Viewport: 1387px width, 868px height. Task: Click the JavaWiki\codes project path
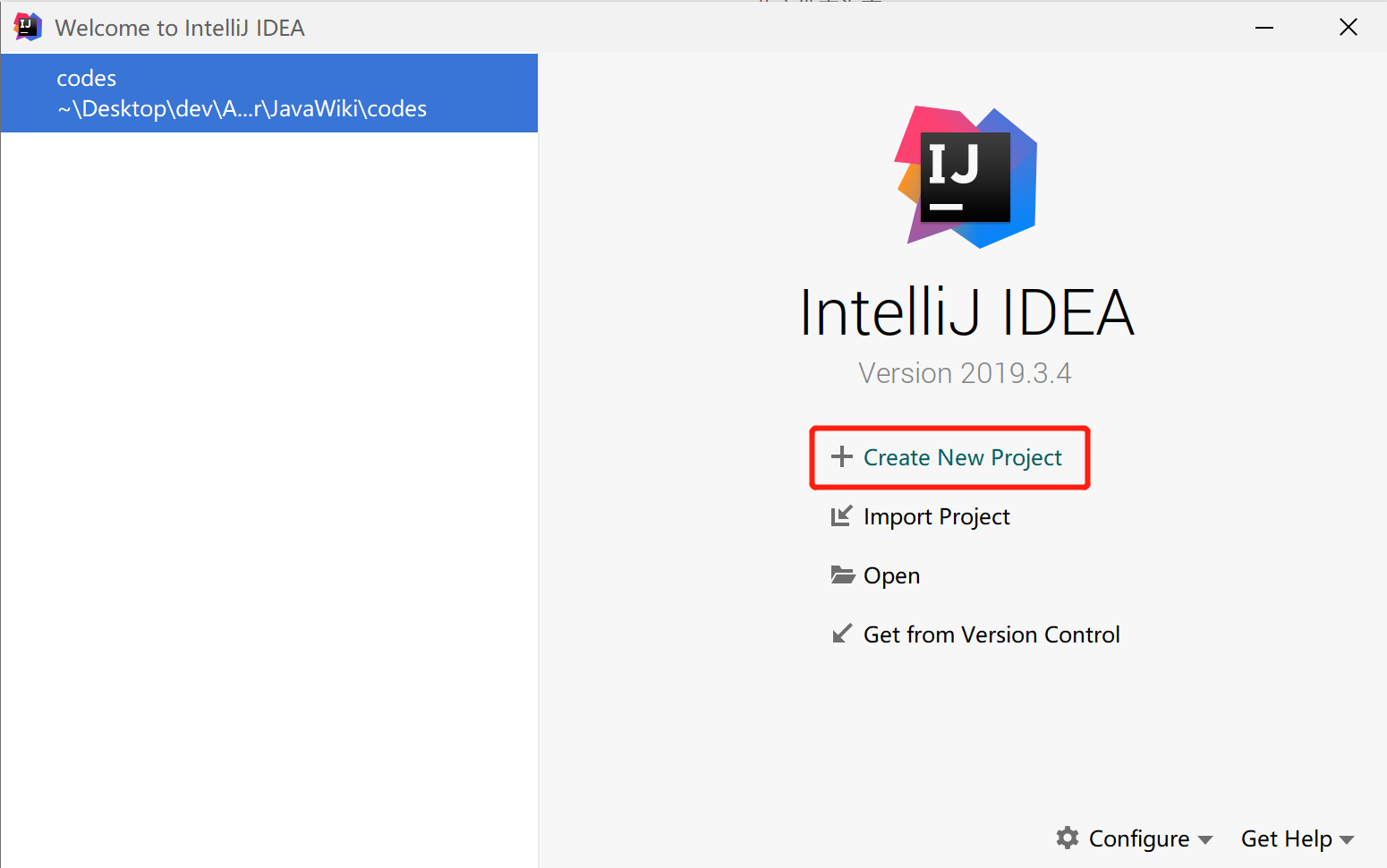242,109
